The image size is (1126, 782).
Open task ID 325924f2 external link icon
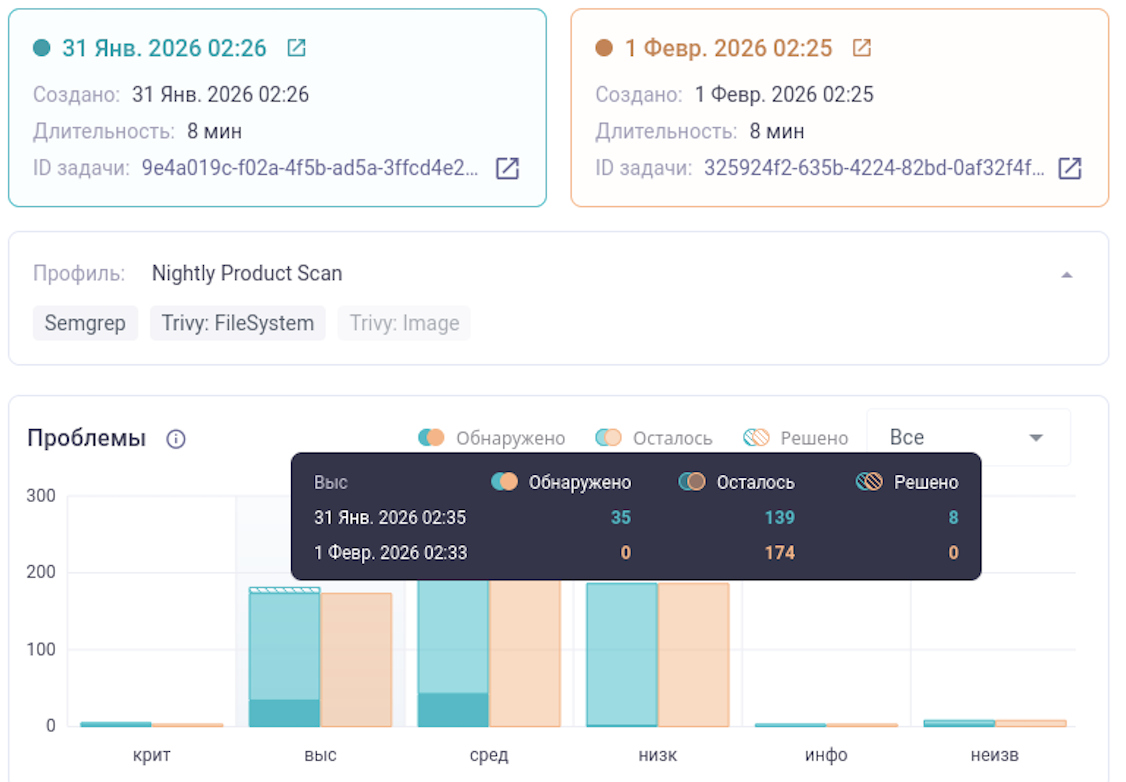[x=1070, y=168]
